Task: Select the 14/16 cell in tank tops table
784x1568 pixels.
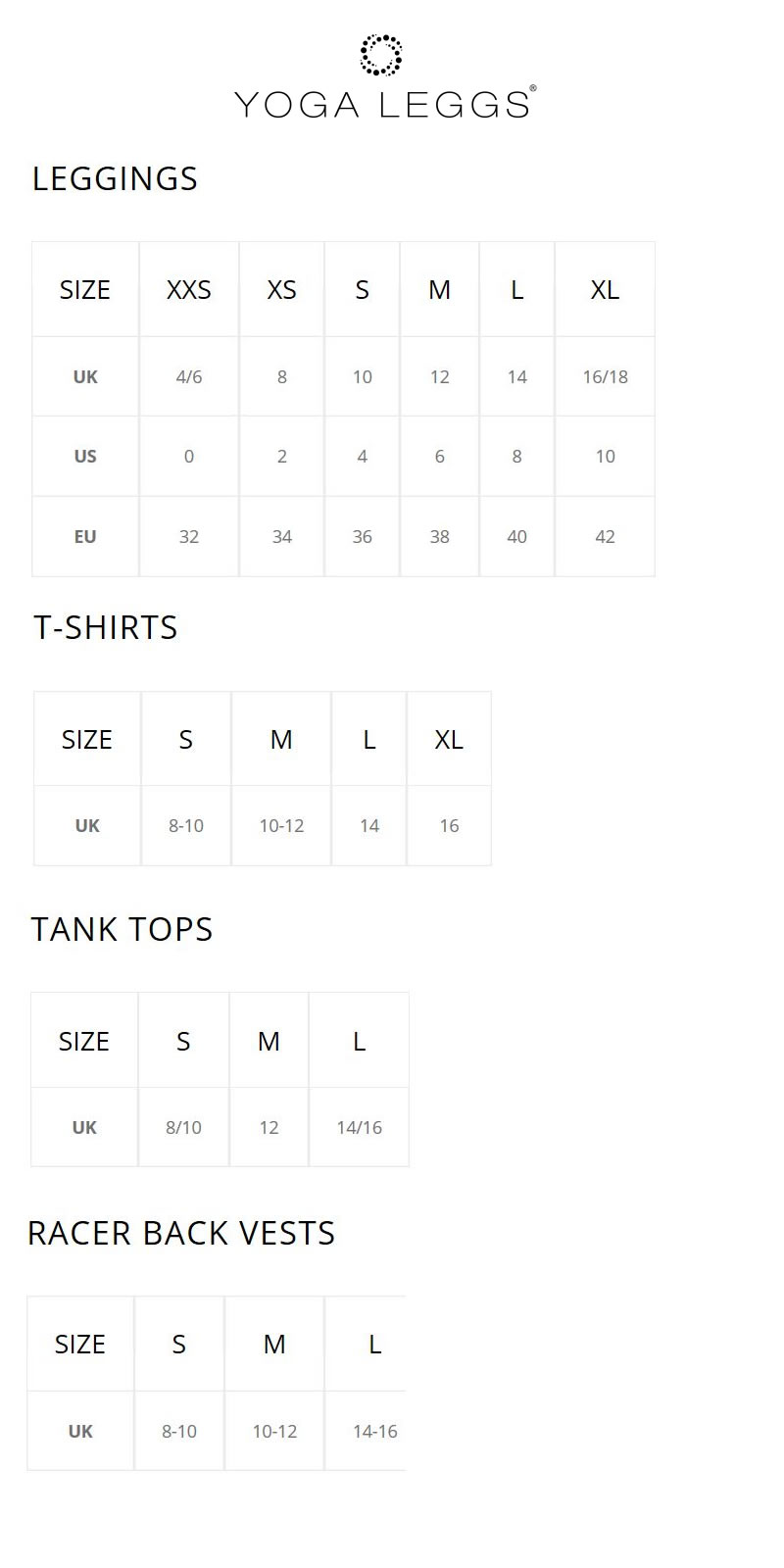Action: coord(359,1127)
